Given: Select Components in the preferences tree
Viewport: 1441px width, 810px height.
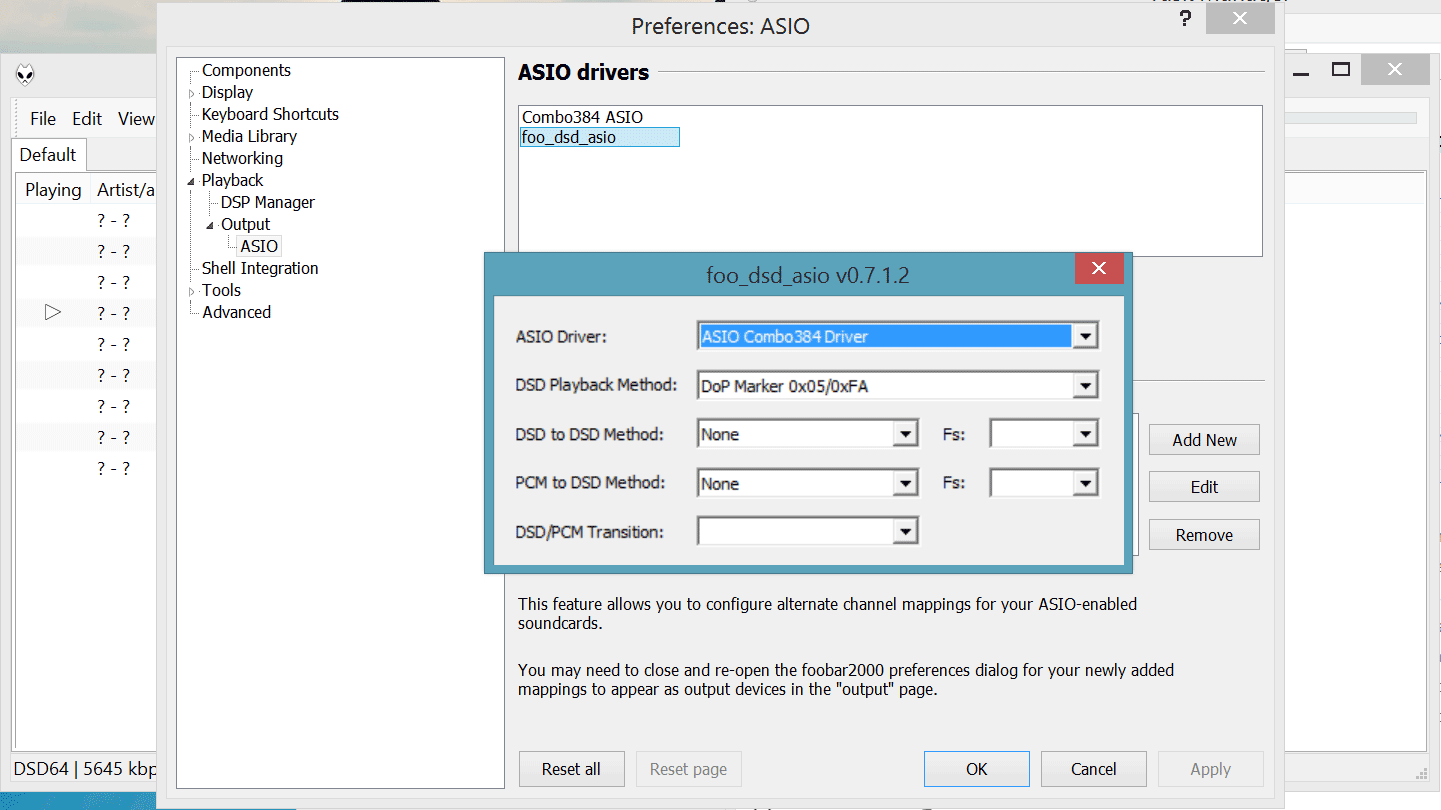Looking at the screenshot, I should pos(246,70).
